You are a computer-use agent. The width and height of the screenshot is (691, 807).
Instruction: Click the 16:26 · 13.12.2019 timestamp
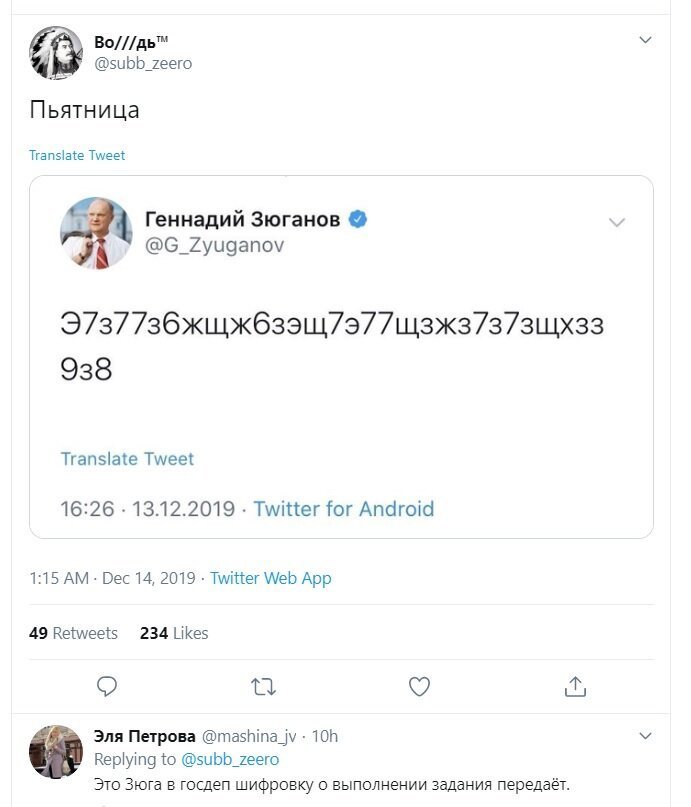[148, 509]
